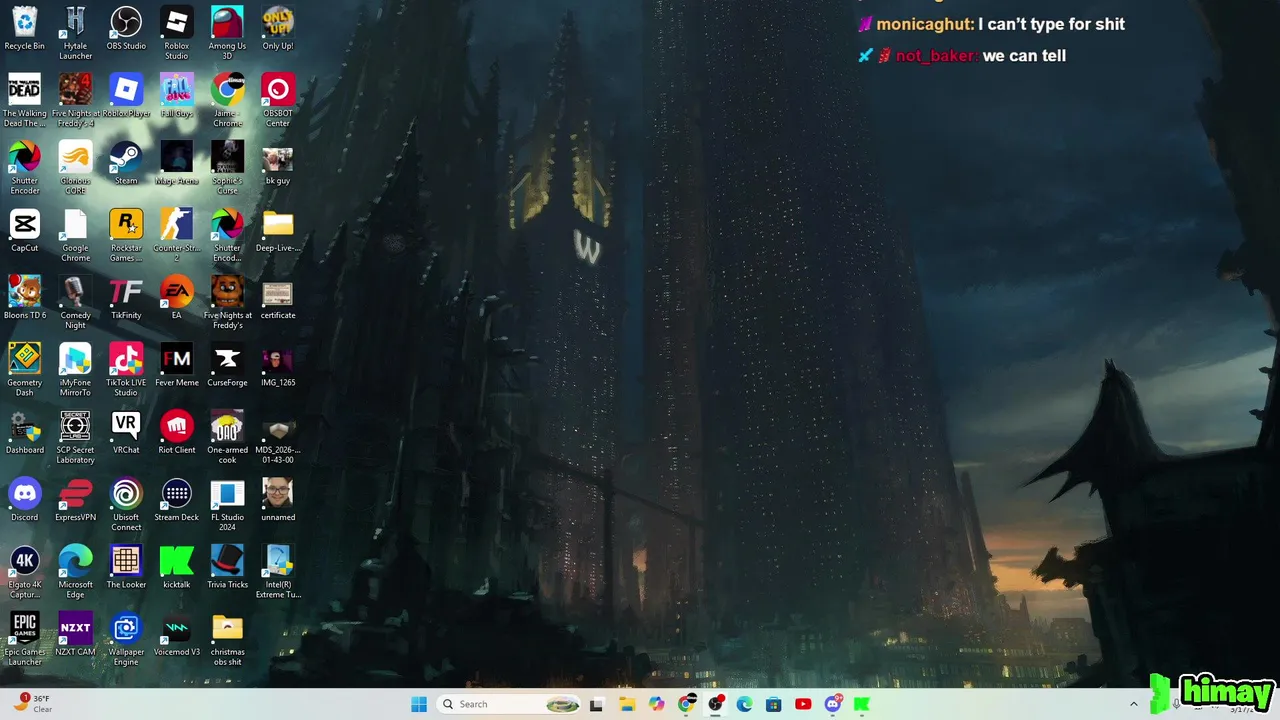Select the One-armed cook desktop icon
Screen dimensions: 1280x720
pos(227,435)
